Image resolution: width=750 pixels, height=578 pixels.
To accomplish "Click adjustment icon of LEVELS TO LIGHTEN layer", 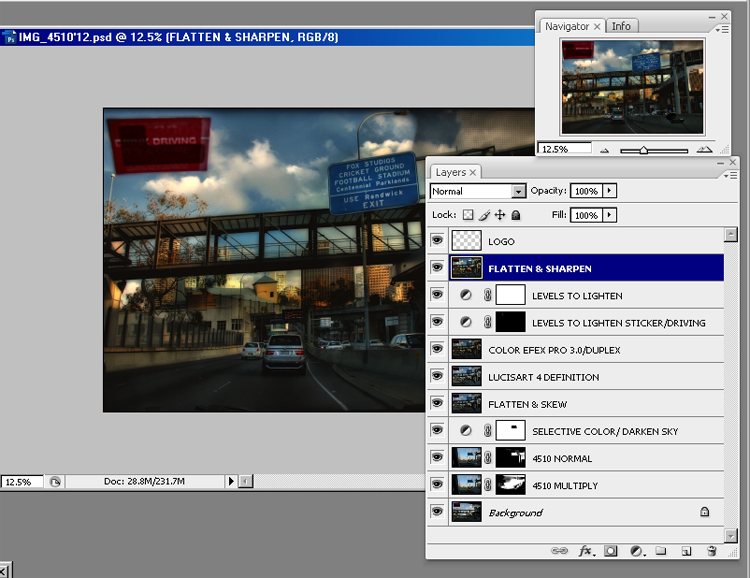I will pyautogui.click(x=465, y=295).
